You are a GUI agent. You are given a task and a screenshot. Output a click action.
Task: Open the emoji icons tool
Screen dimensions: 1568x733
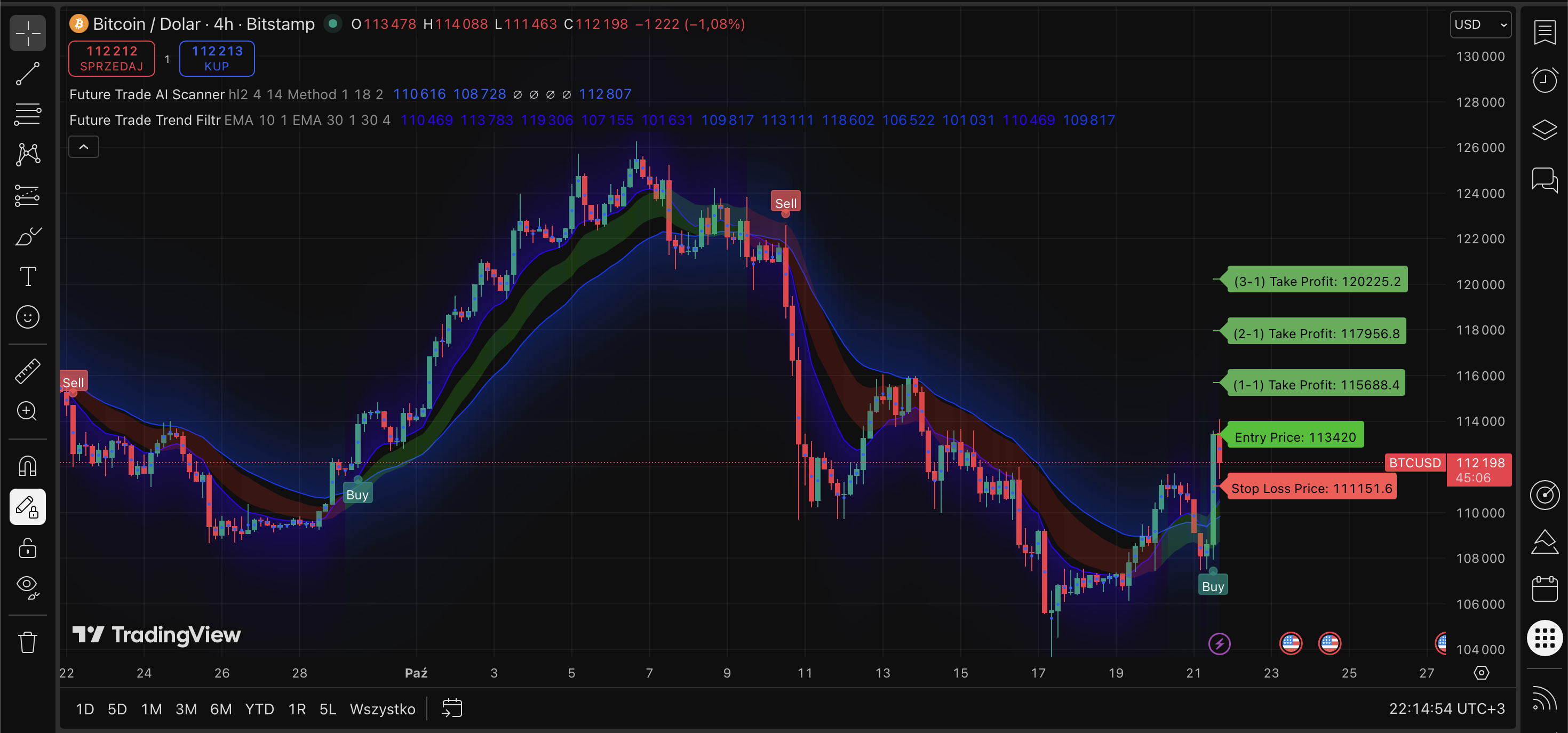click(x=27, y=317)
